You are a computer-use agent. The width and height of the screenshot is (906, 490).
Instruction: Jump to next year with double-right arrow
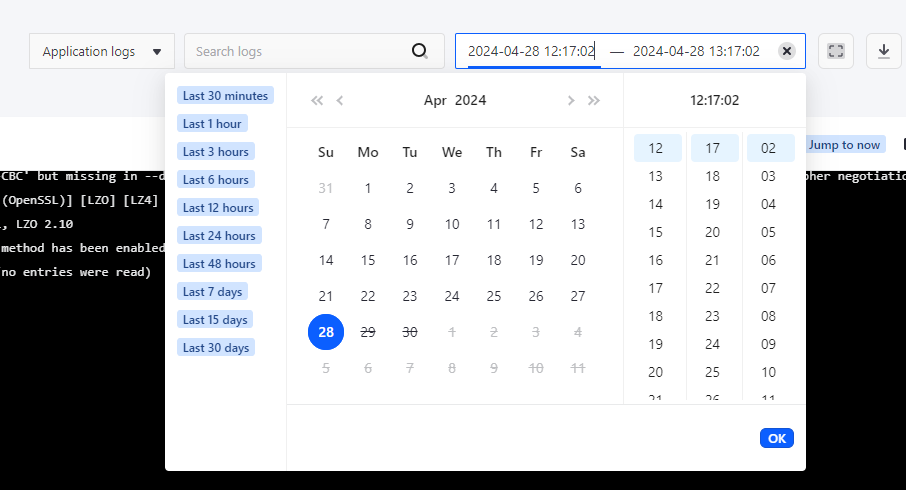(594, 100)
